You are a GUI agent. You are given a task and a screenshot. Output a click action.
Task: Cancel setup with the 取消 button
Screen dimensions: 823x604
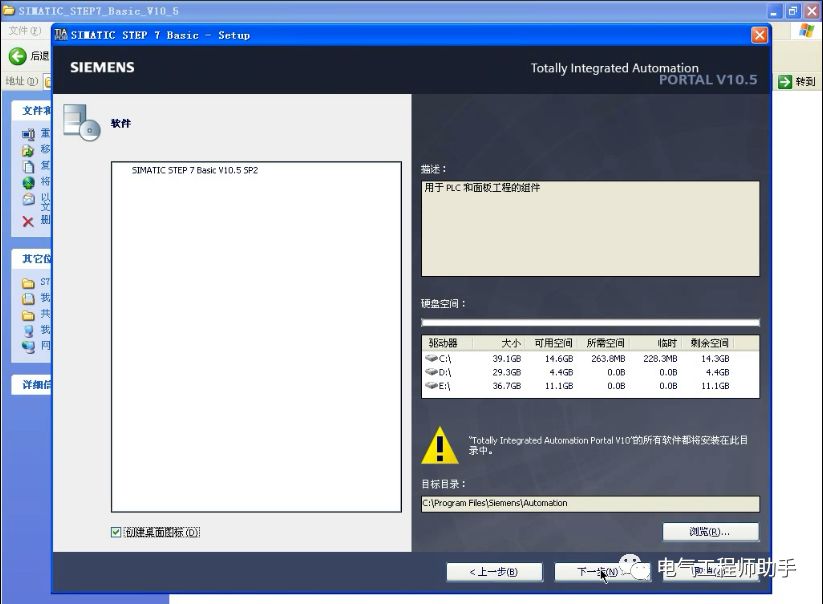coord(711,571)
